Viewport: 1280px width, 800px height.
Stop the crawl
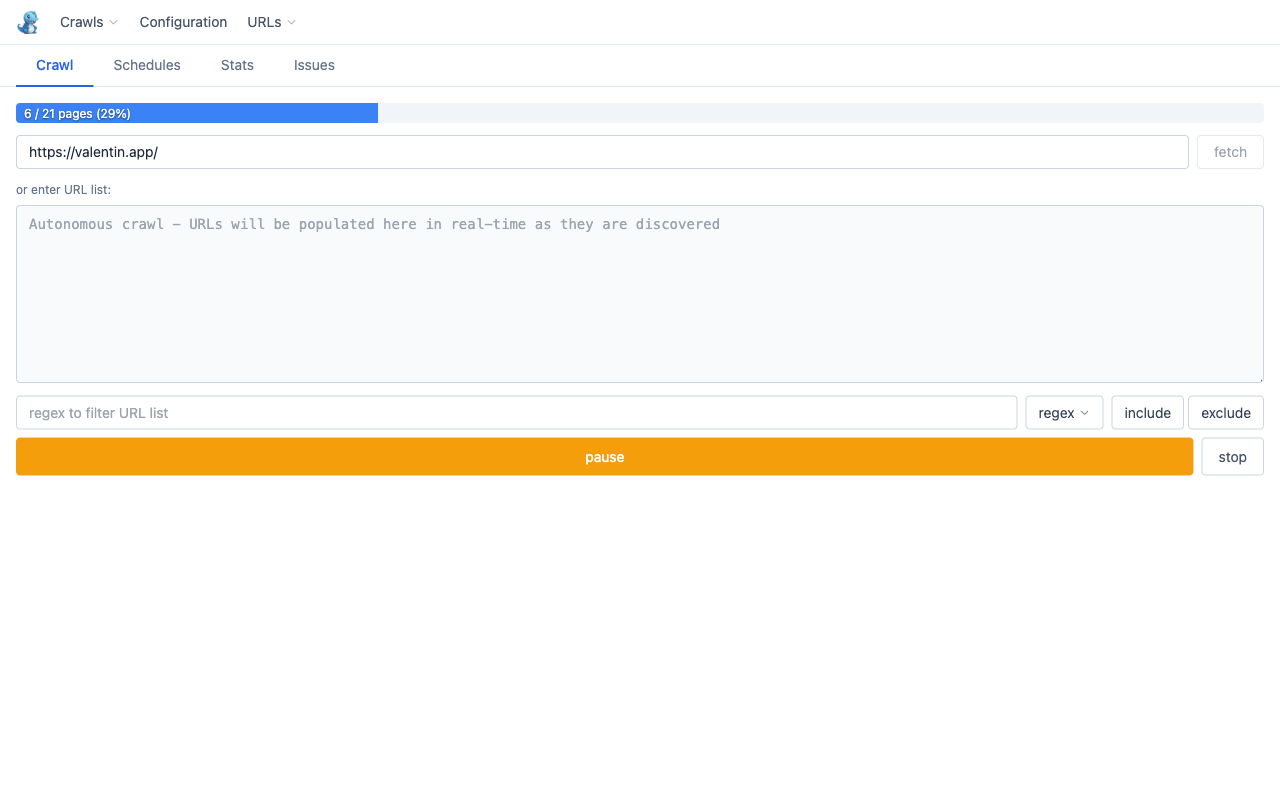pos(1232,457)
